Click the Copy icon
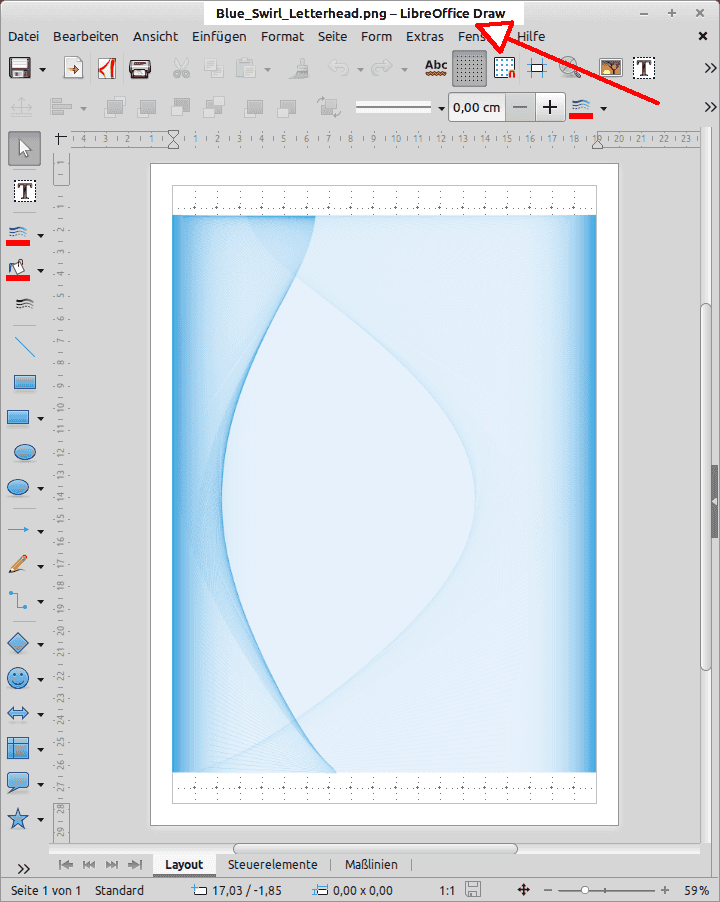Screen dimensions: 720x902 pyautogui.click(x=213, y=68)
